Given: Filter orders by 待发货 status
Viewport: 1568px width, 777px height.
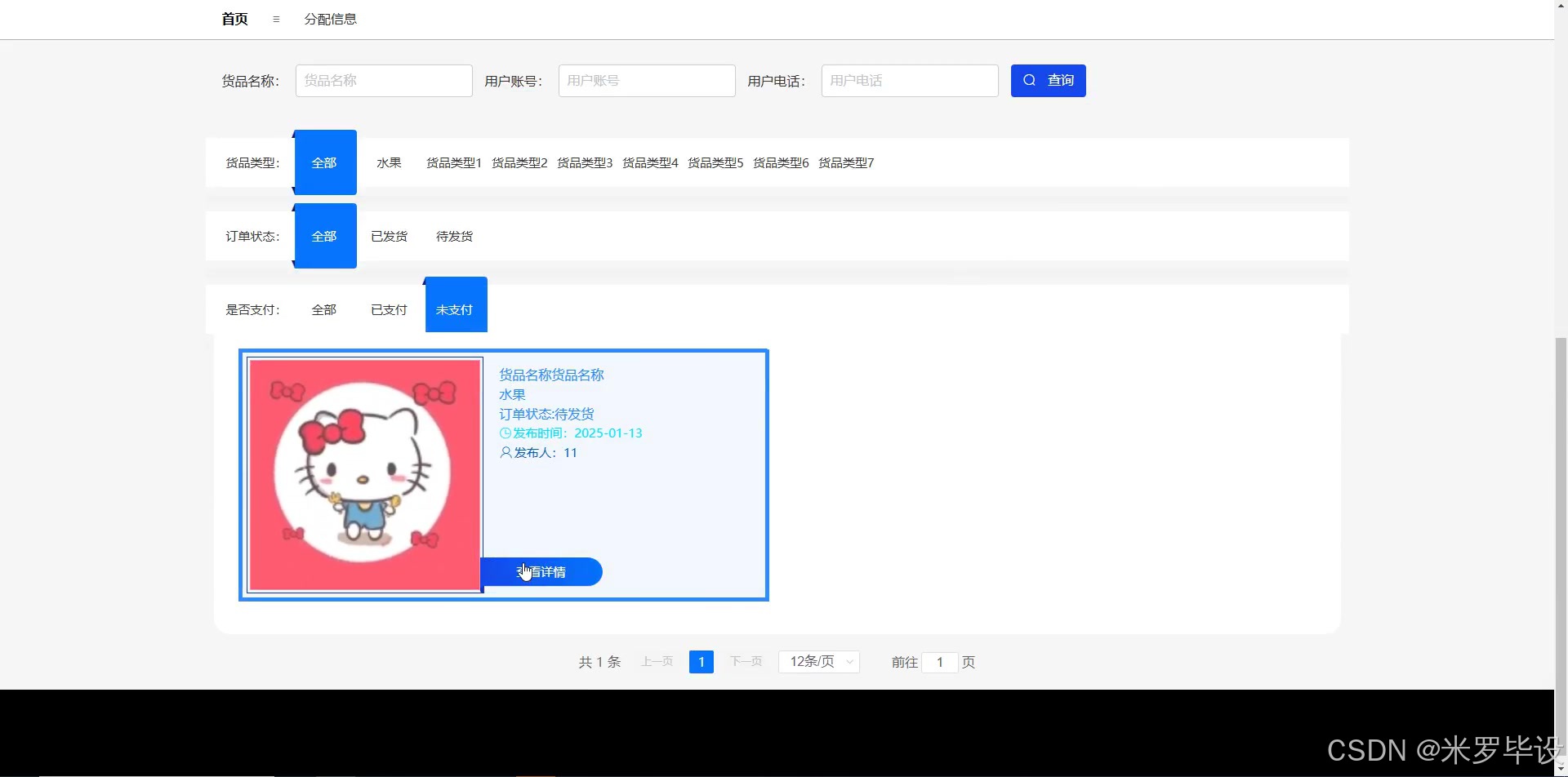Looking at the screenshot, I should pyautogui.click(x=454, y=236).
